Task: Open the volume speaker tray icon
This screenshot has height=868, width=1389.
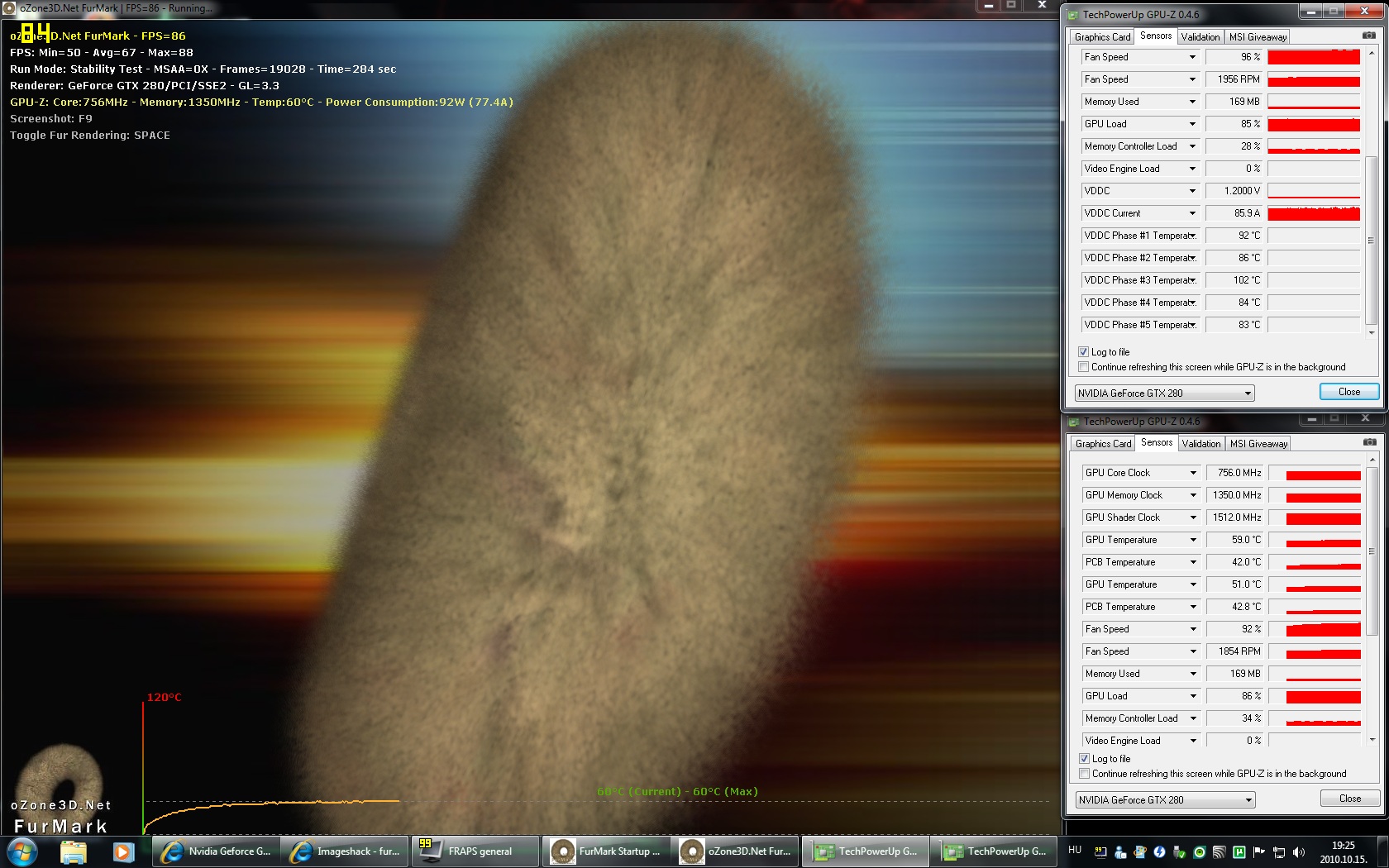Action: [x=1299, y=851]
